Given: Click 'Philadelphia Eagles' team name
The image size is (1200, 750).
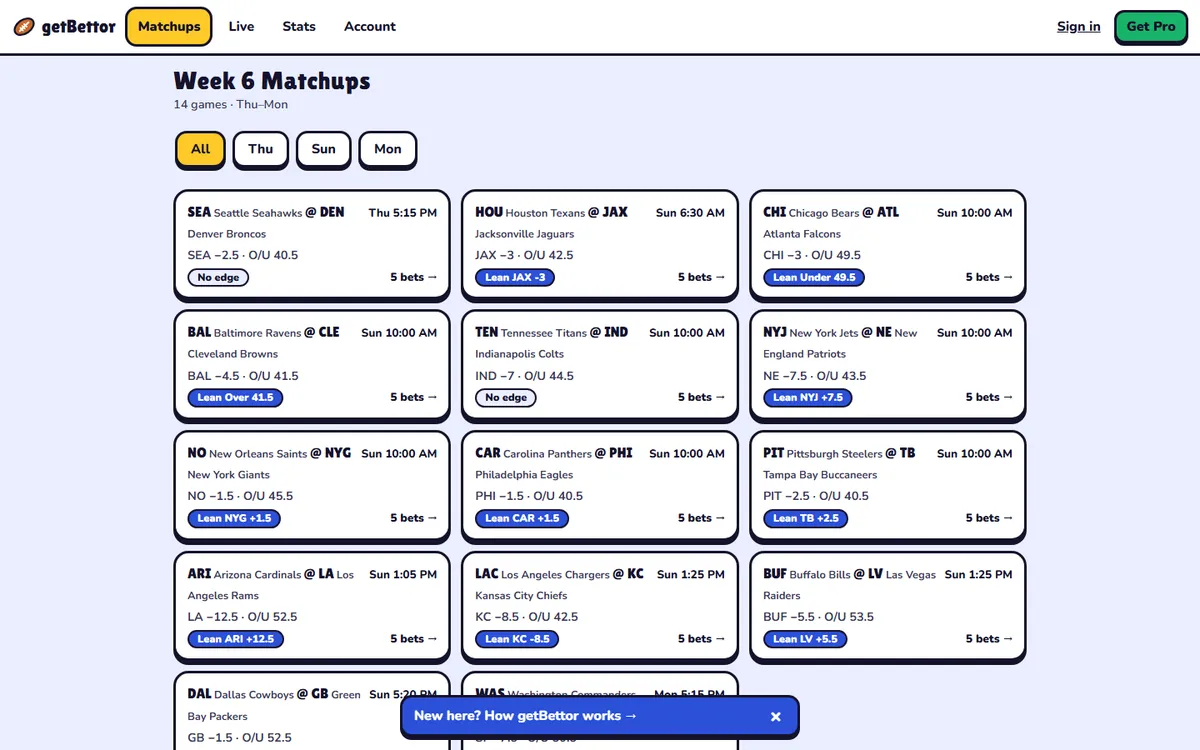Looking at the screenshot, I should point(525,475).
